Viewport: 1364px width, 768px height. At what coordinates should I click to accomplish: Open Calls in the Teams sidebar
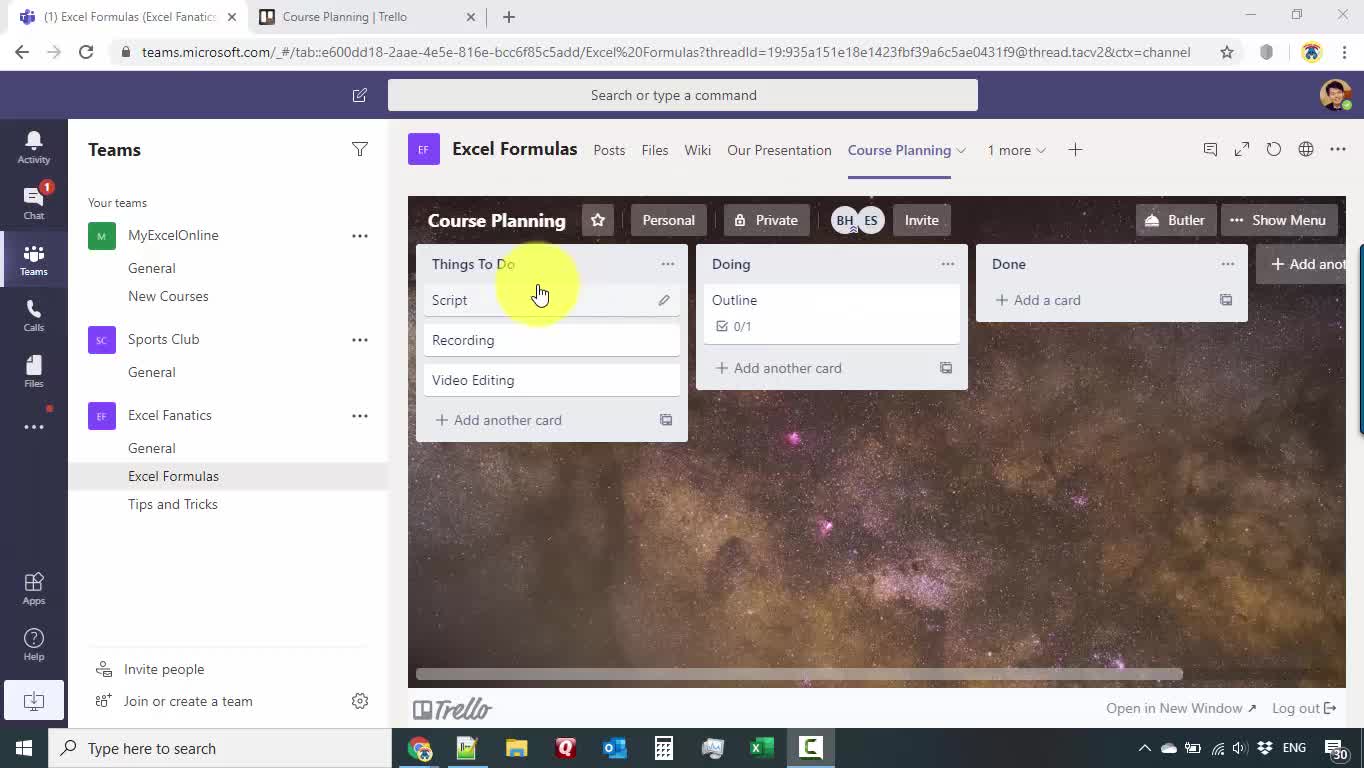pyautogui.click(x=34, y=314)
